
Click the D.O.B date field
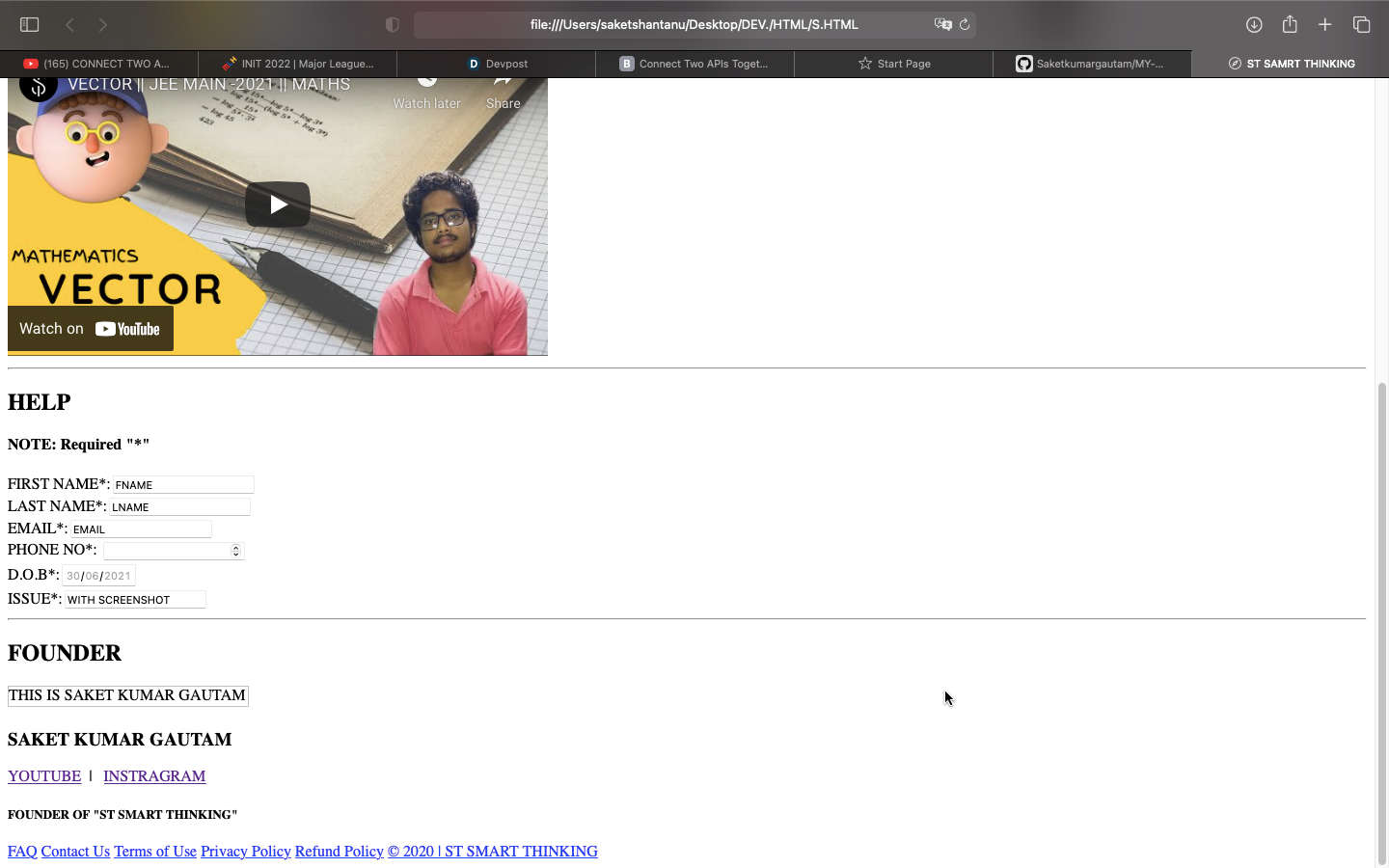click(x=99, y=576)
